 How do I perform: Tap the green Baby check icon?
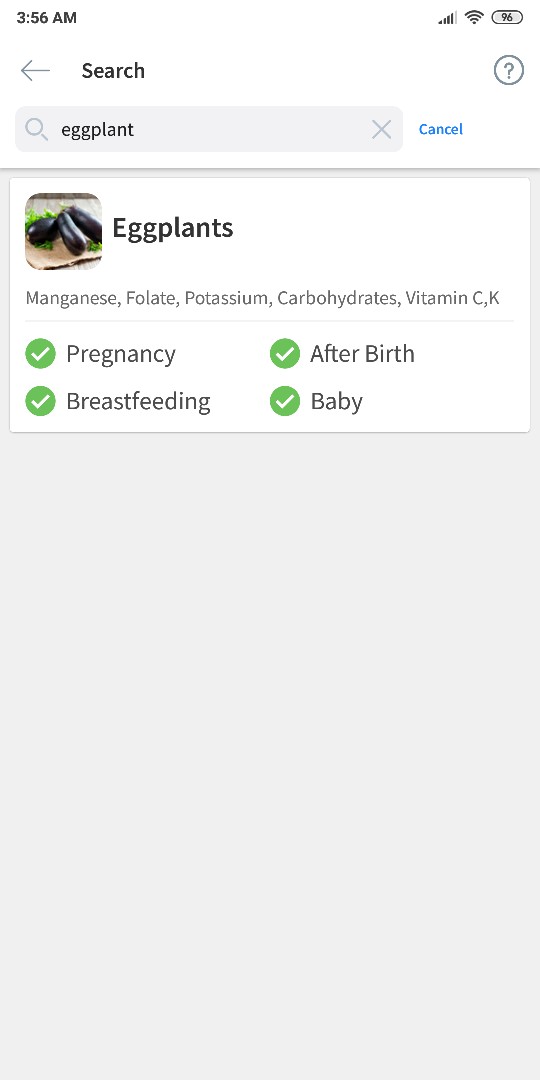(284, 401)
